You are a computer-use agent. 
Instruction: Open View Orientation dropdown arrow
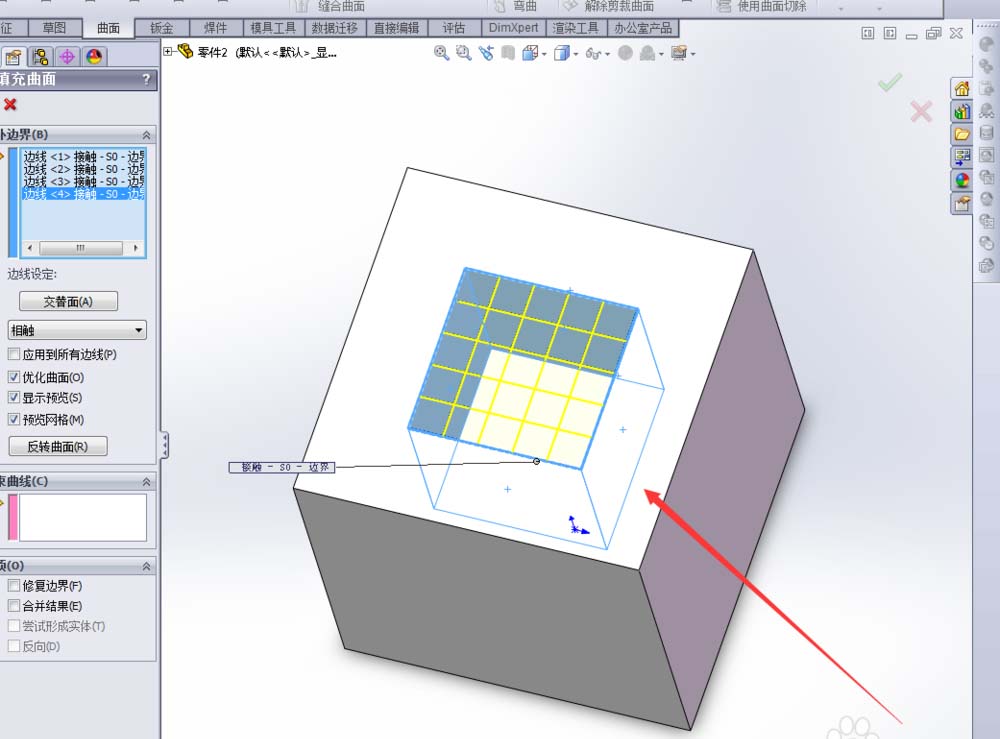[x=544, y=54]
